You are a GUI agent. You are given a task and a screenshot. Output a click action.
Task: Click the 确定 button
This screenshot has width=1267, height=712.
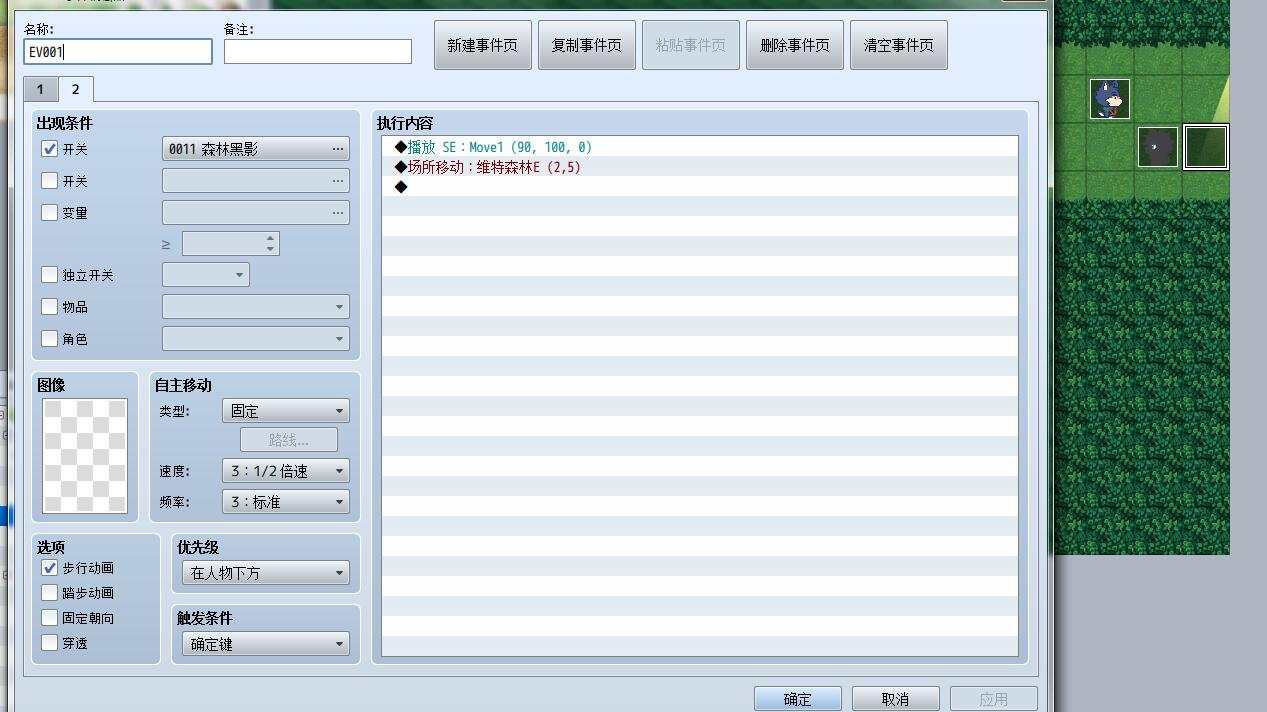pos(798,699)
